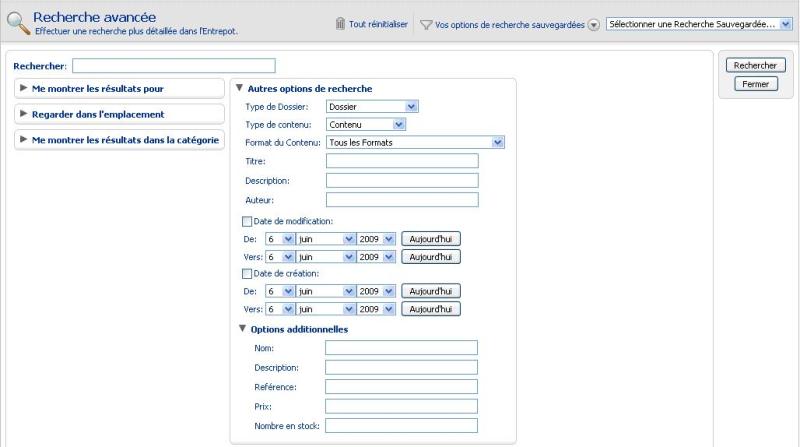Open the round arrow beside saved search options
The image size is (800, 447).
pyautogui.click(x=594, y=25)
